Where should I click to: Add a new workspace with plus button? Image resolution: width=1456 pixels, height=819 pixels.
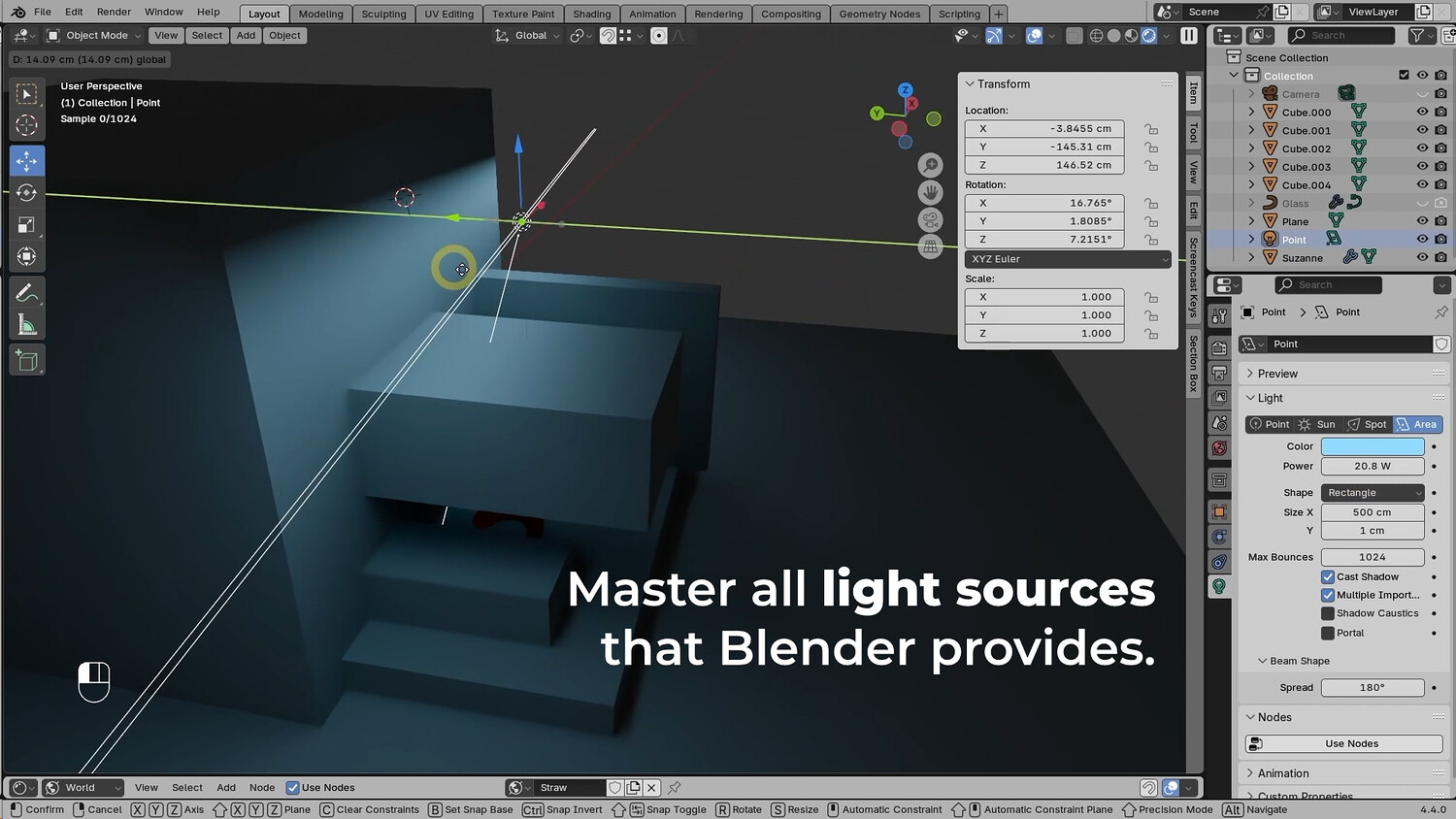pos(998,15)
